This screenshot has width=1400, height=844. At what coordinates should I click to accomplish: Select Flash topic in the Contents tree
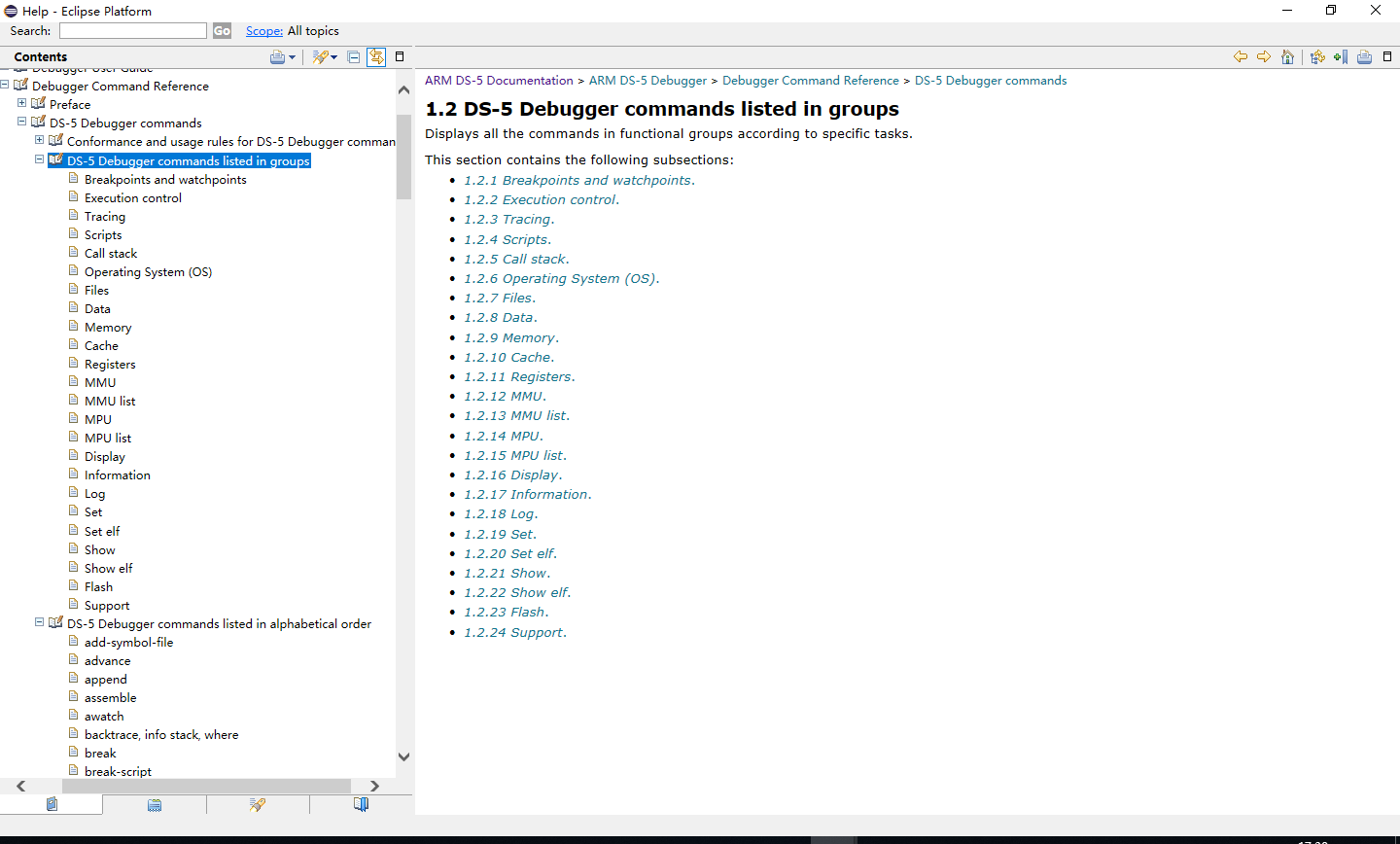98,587
